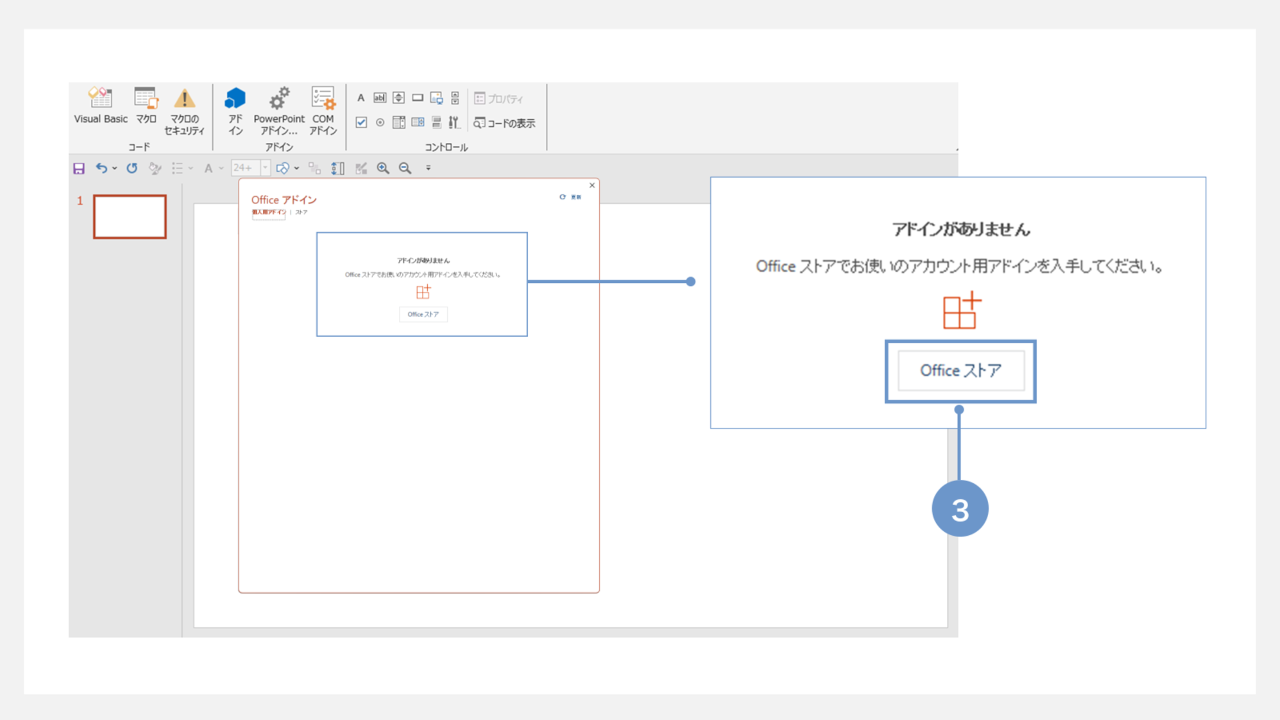Insert a Command Button control
Viewport: 1280px width, 720px height.
tap(417, 98)
